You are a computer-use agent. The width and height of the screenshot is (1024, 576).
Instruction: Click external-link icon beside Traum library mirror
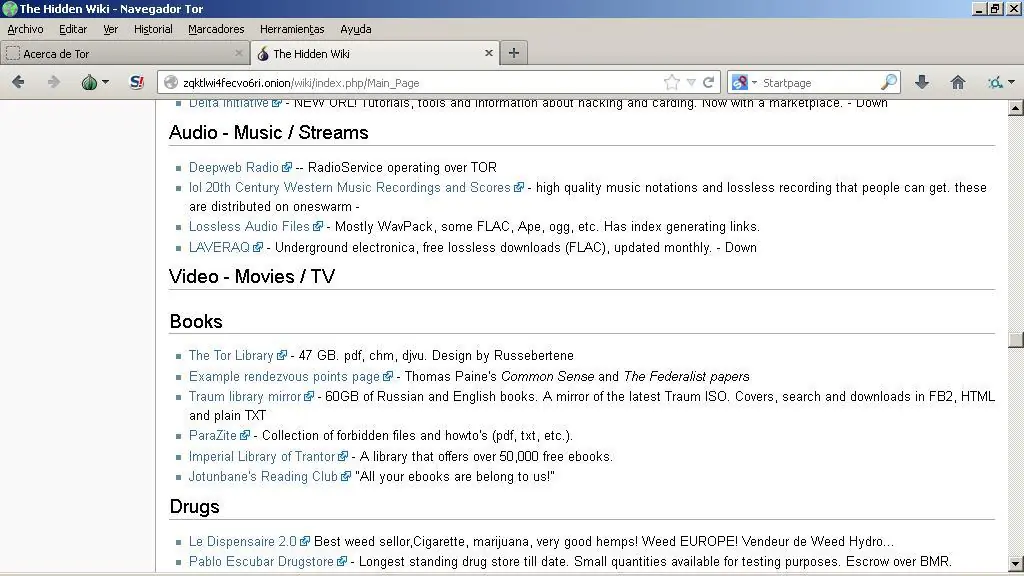point(309,397)
